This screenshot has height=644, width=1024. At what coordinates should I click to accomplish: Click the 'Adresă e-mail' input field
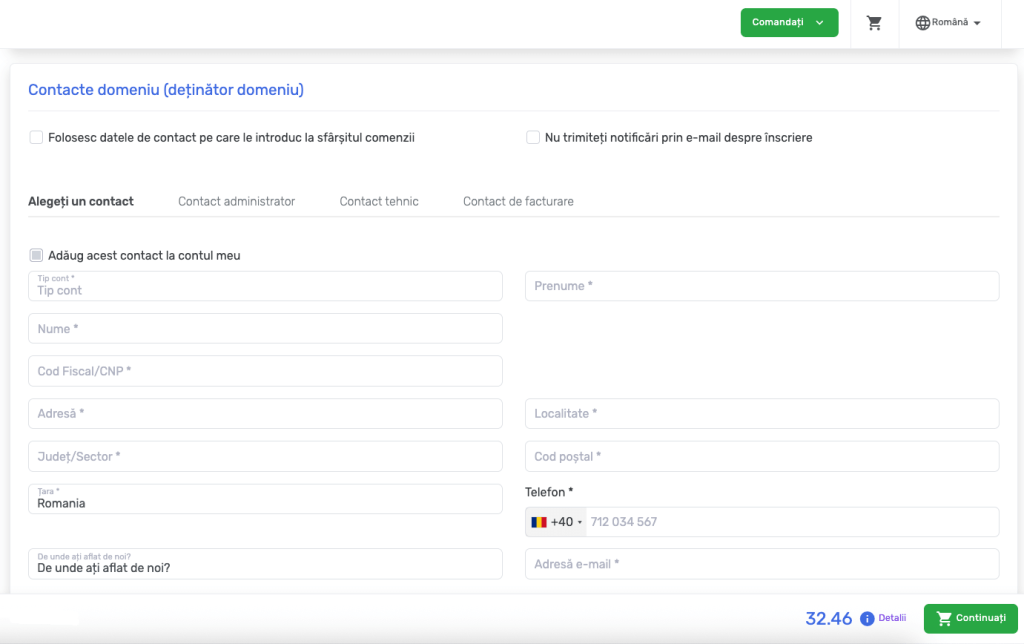762,563
